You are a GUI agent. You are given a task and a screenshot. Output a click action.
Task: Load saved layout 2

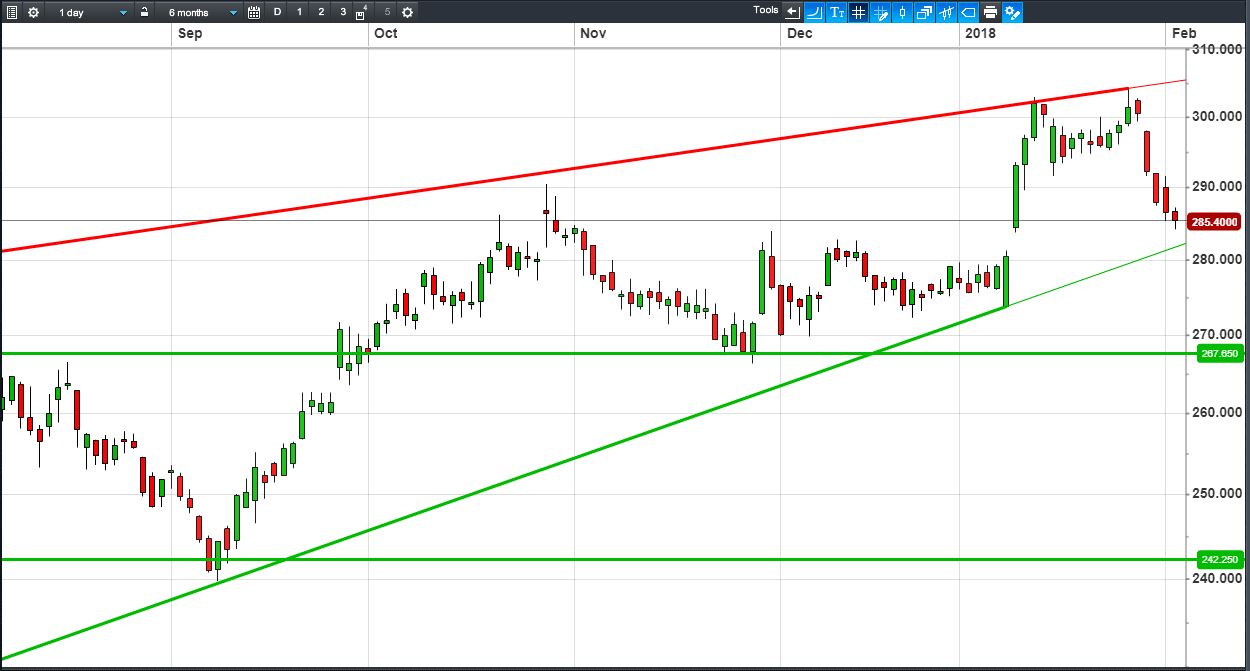[x=321, y=12]
